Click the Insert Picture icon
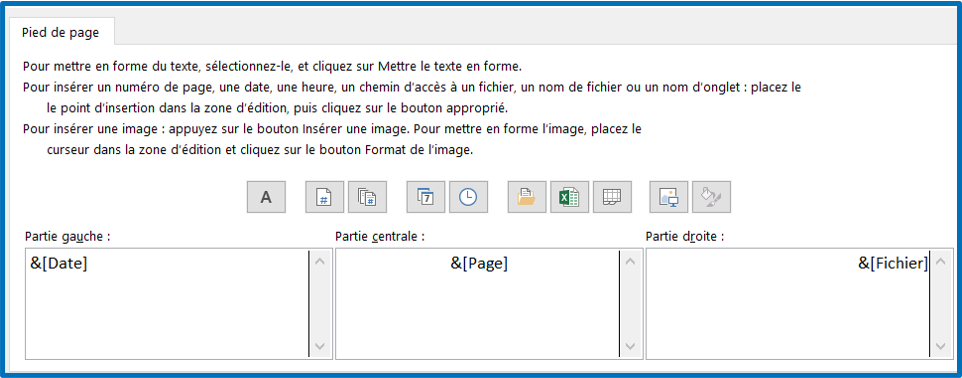 (669, 197)
